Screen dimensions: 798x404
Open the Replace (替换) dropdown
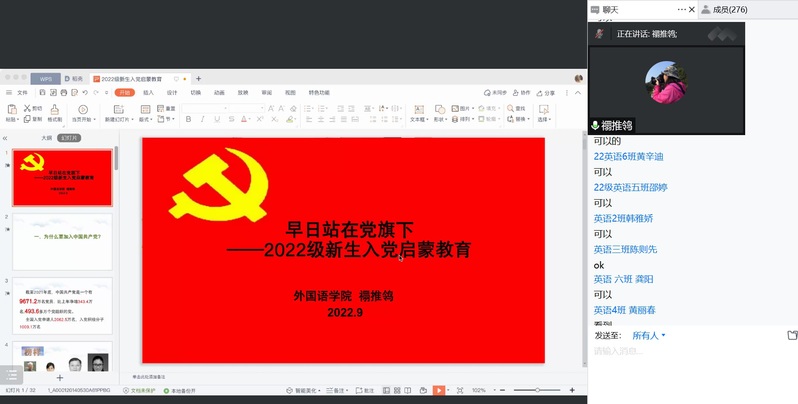pos(518,119)
